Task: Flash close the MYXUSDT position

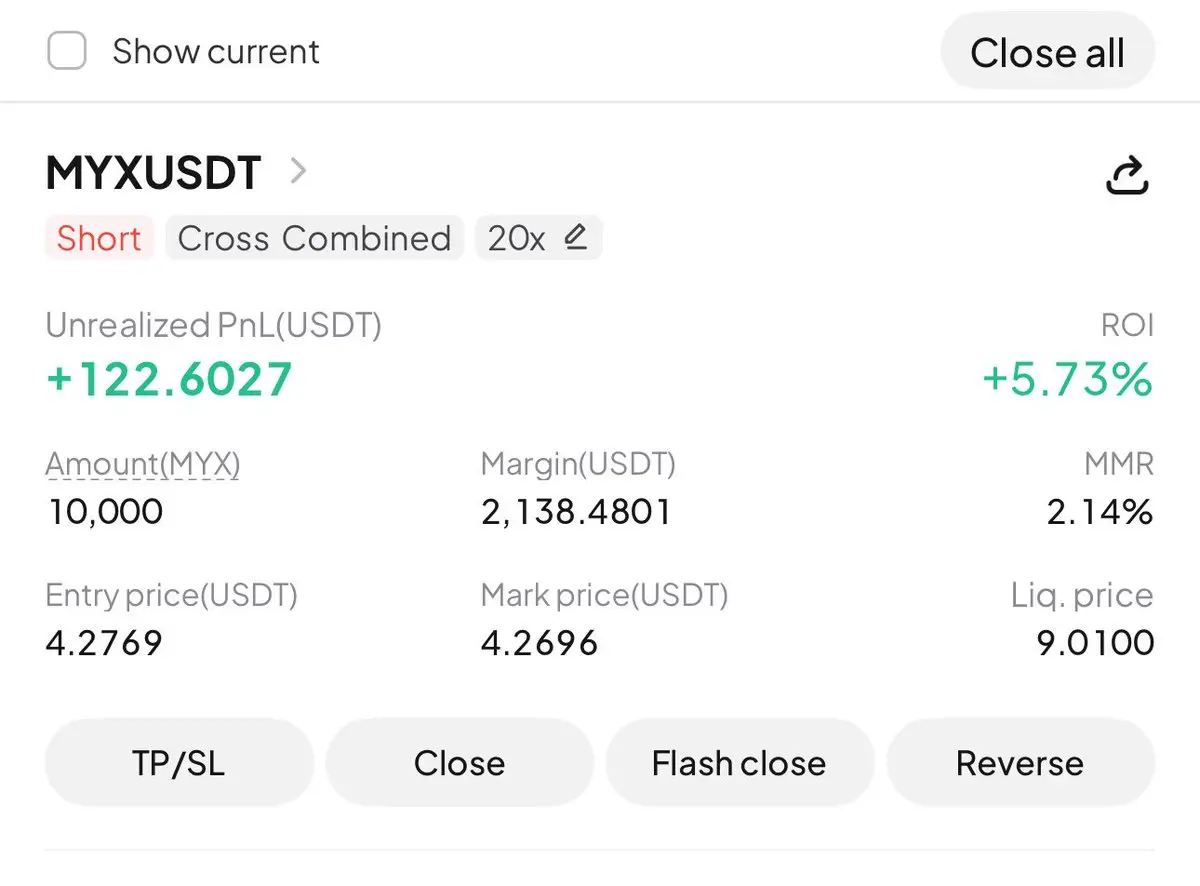Action: (739, 763)
